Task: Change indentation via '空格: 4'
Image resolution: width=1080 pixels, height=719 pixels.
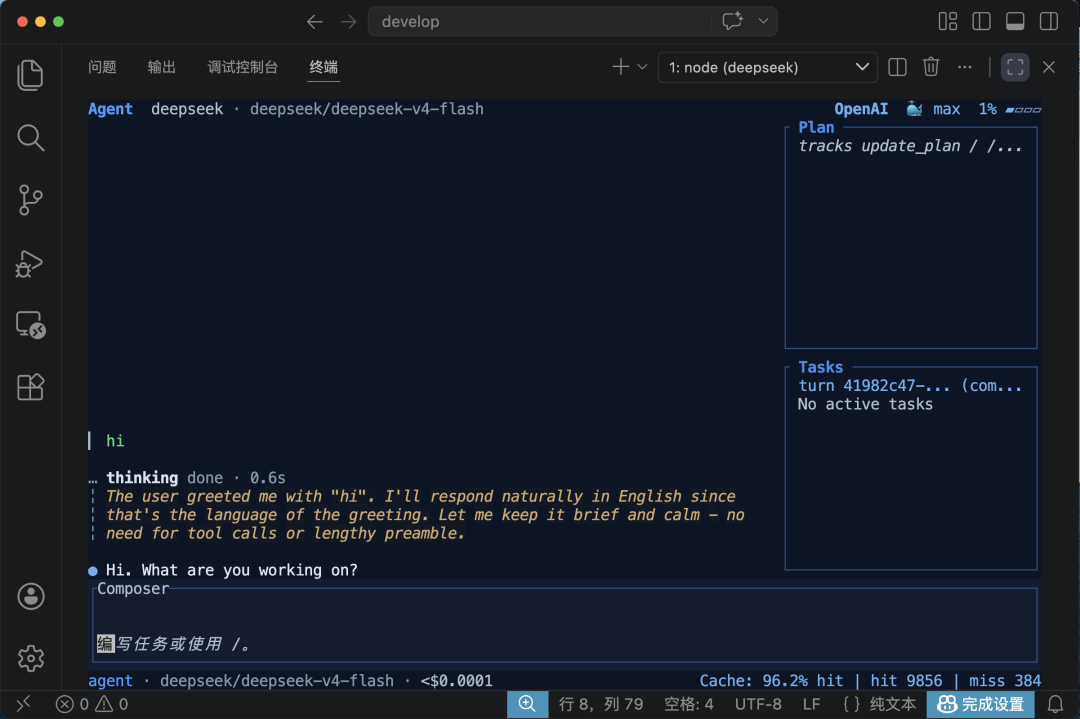Action: tap(689, 704)
